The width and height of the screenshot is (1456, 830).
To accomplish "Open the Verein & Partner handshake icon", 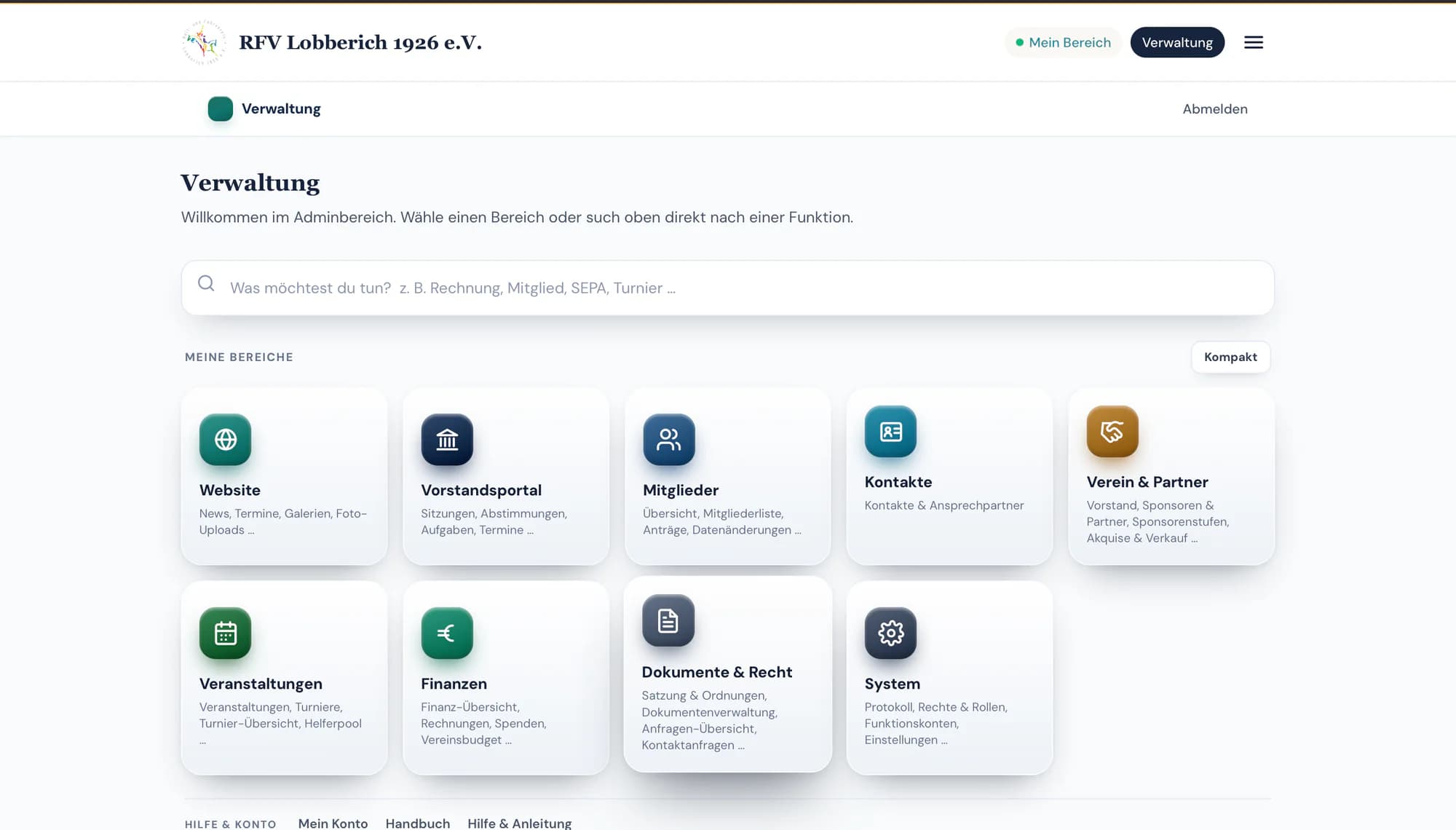I will coord(1112,432).
